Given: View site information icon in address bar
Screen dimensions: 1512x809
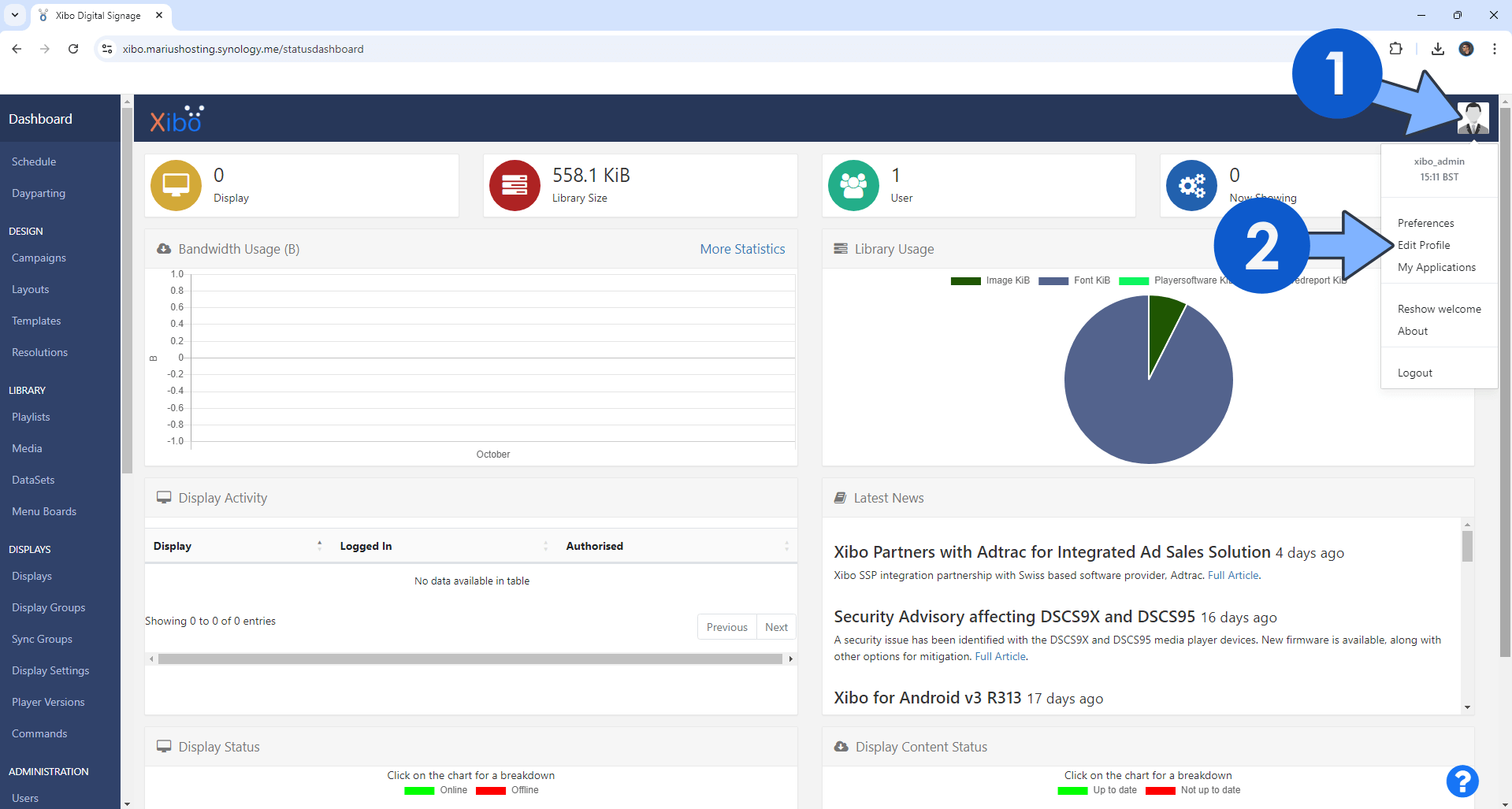Looking at the screenshot, I should pyautogui.click(x=107, y=49).
